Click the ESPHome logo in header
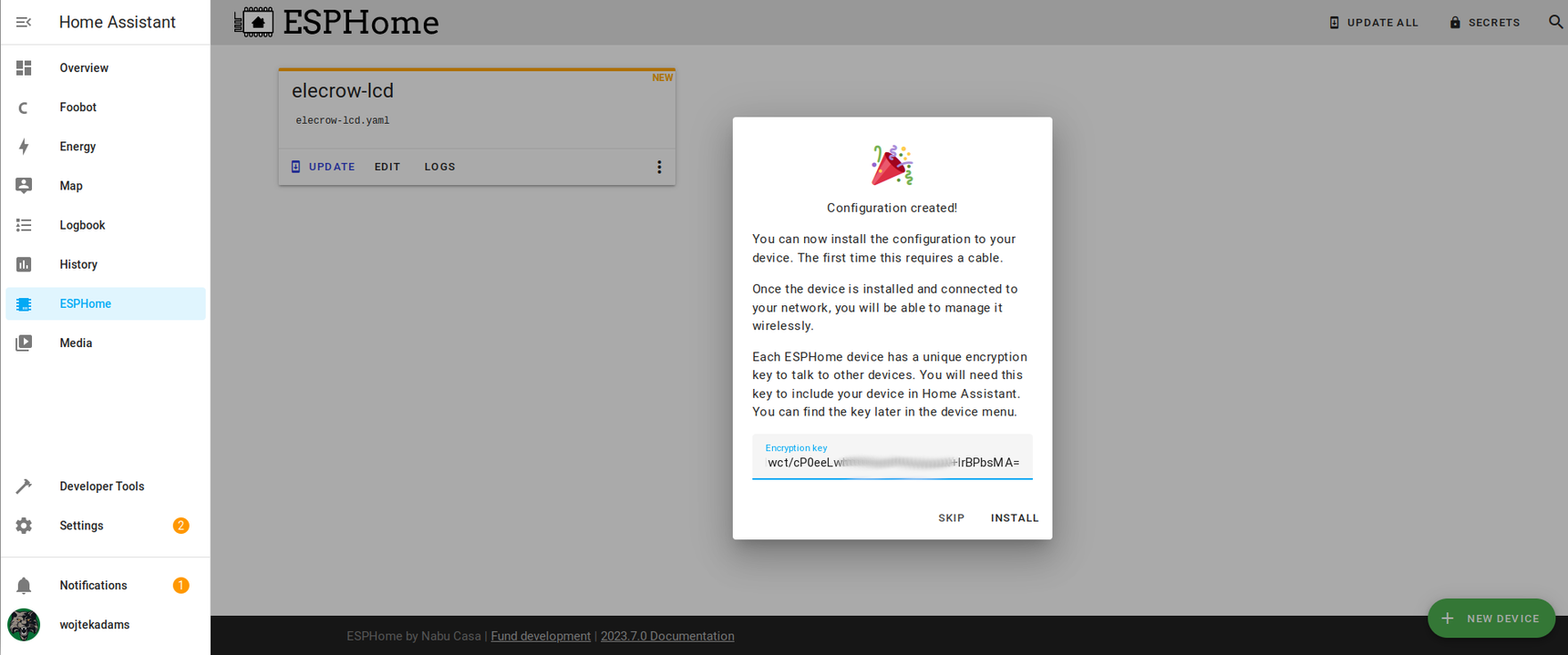This screenshot has height=655, width=1568. point(335,22)
